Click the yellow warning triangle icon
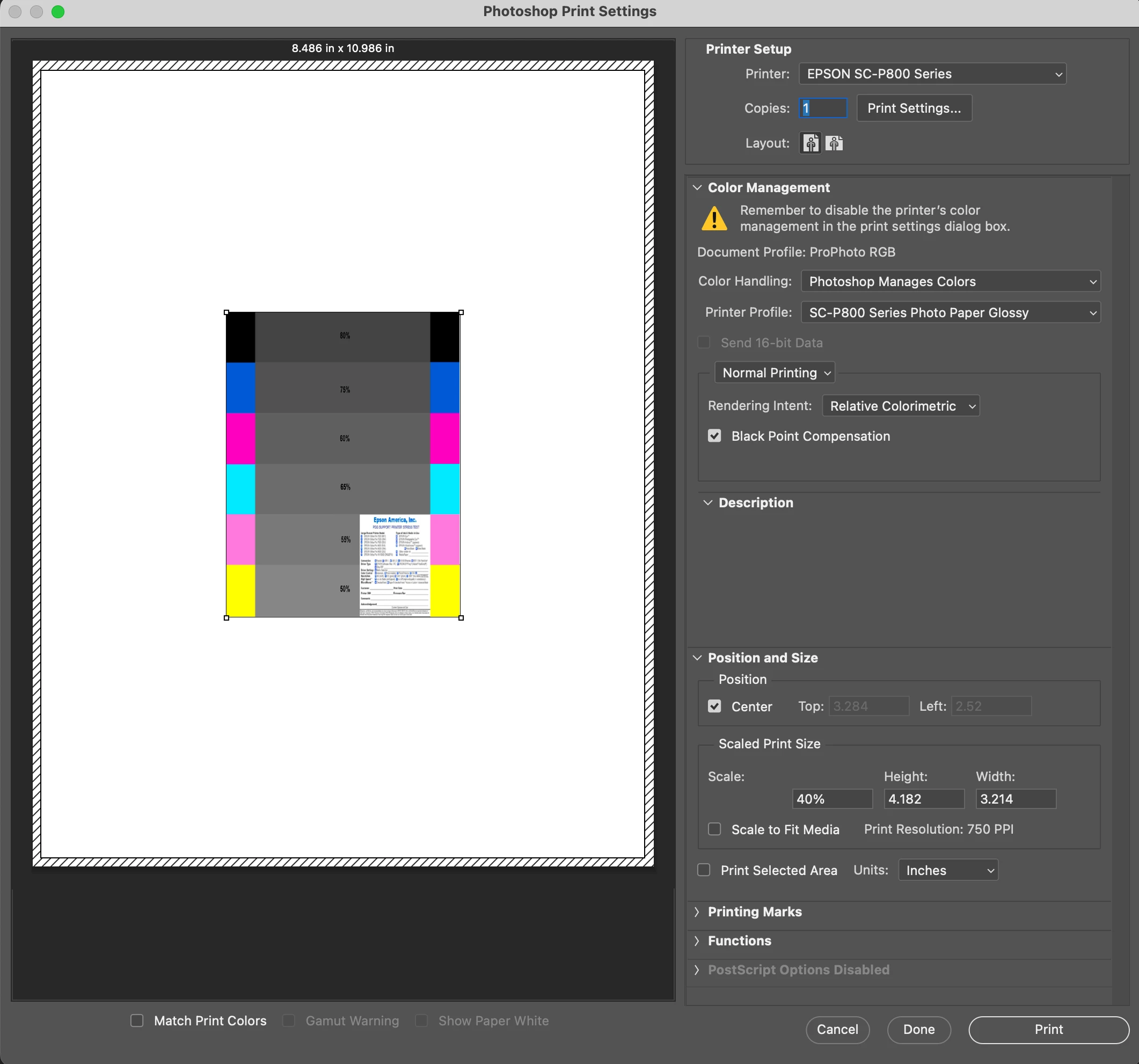 714,219
